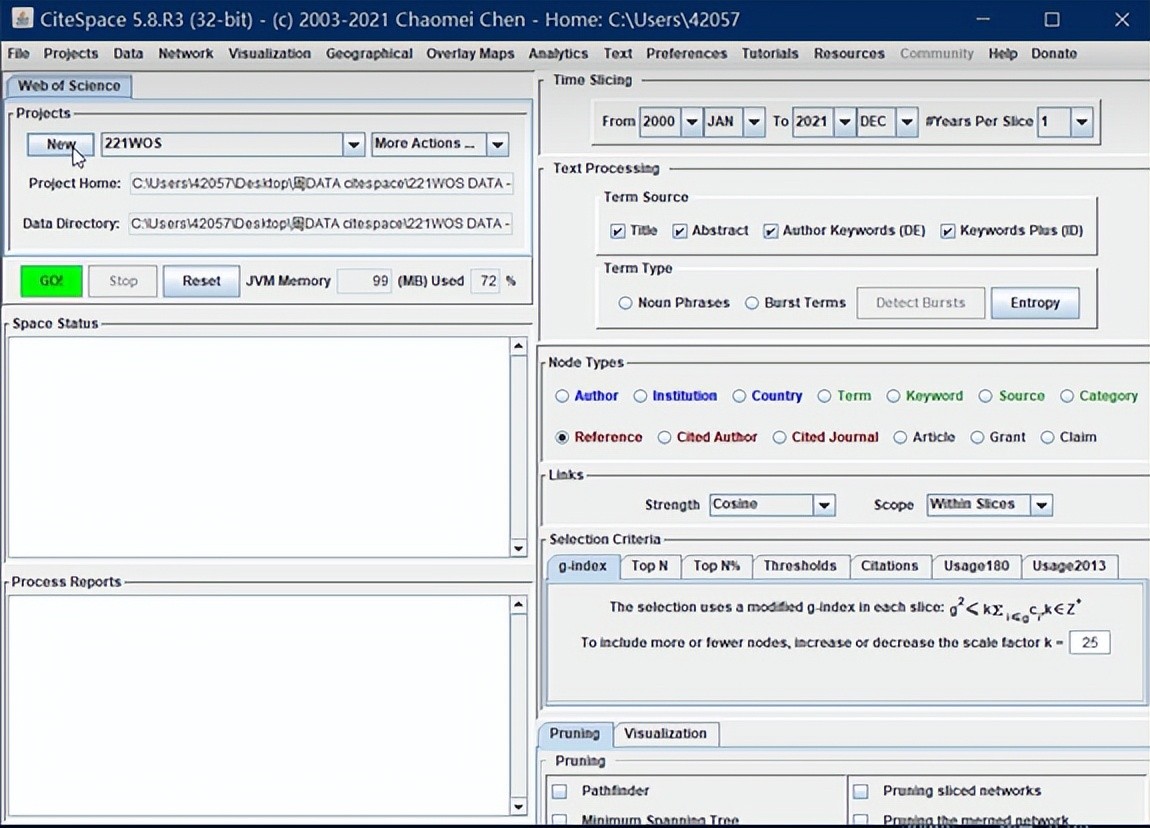Create a New project
1150x828 pixels.
tap(60, 144)
